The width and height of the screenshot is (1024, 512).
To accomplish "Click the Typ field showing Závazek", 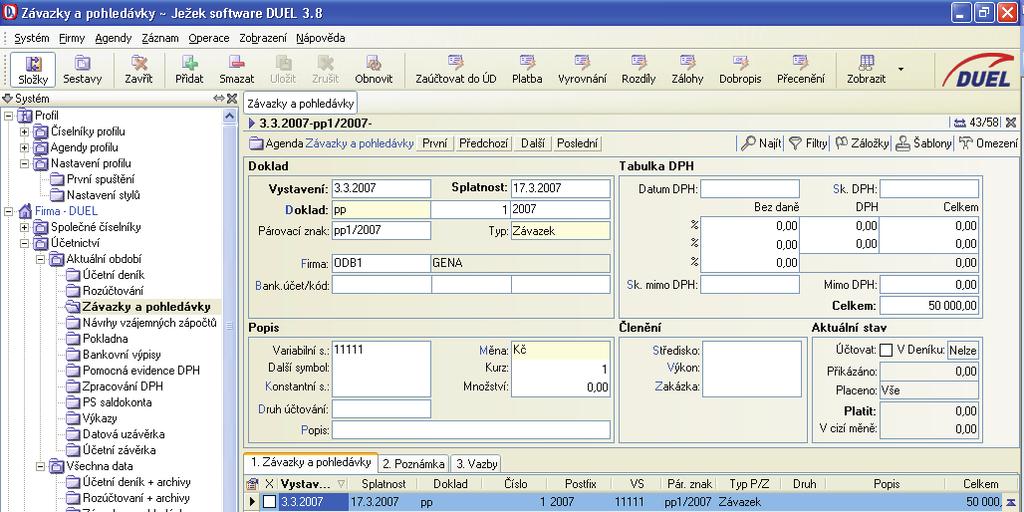I will pyautogui.click(x=560, y=231).
